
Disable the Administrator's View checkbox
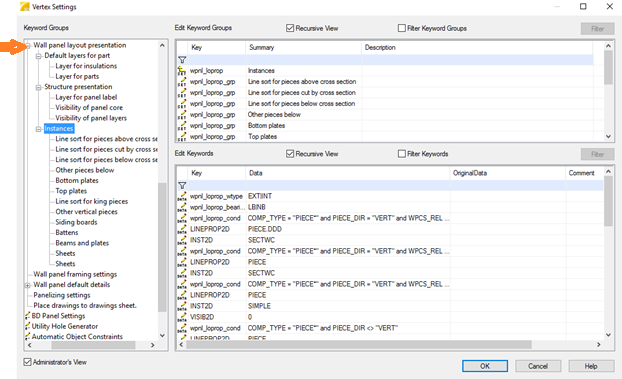(27, 362)
